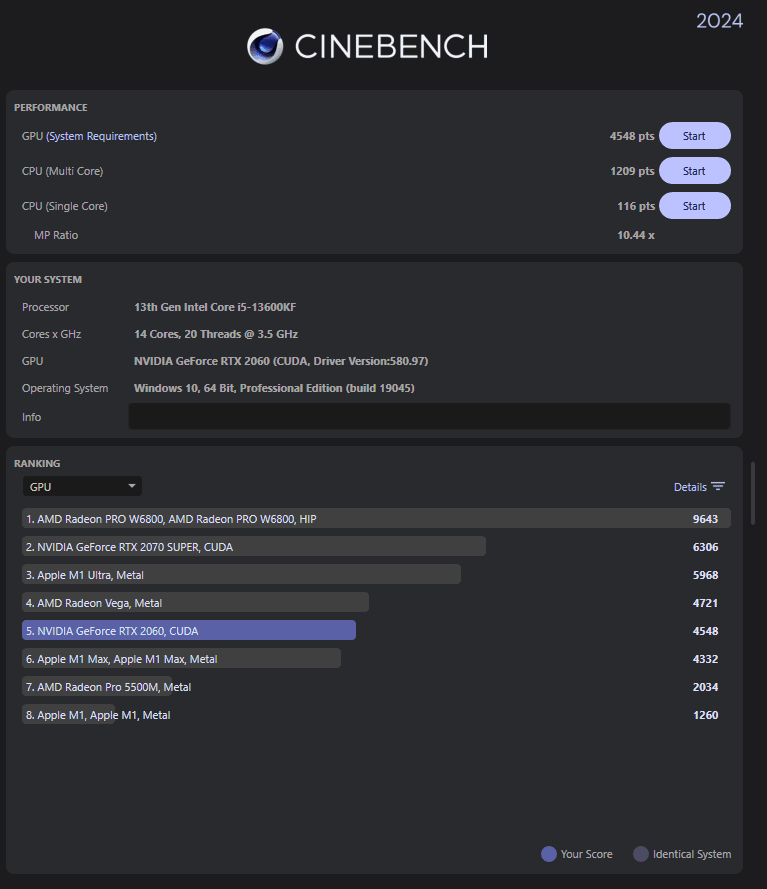This screenshot has width=767, height=889.
Task: Select AMD Radeon Vega, Metal row
Action: (376, 603)
